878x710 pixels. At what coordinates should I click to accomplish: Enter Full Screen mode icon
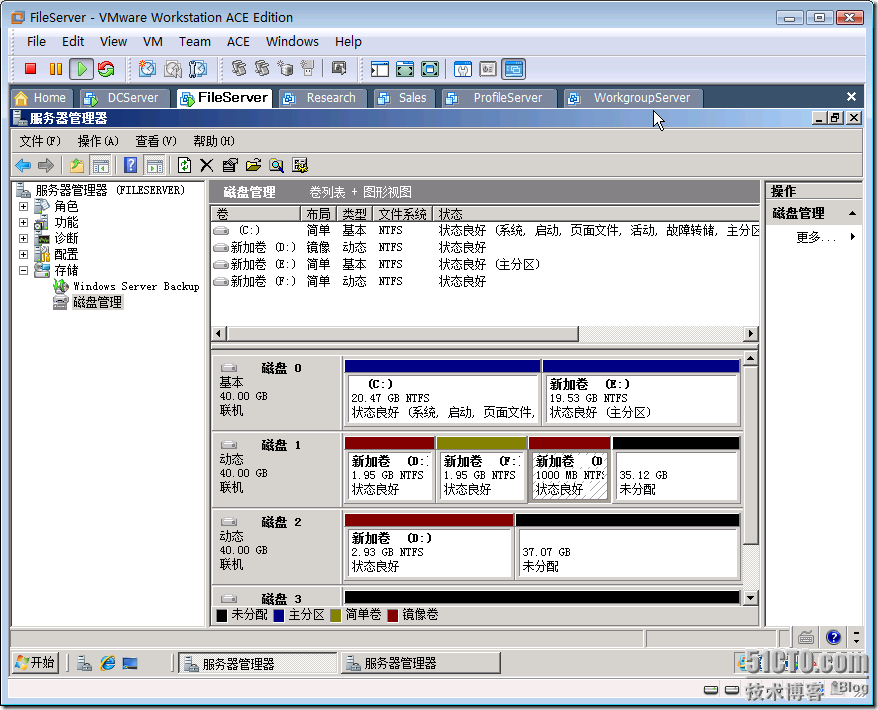coord(429,69)
